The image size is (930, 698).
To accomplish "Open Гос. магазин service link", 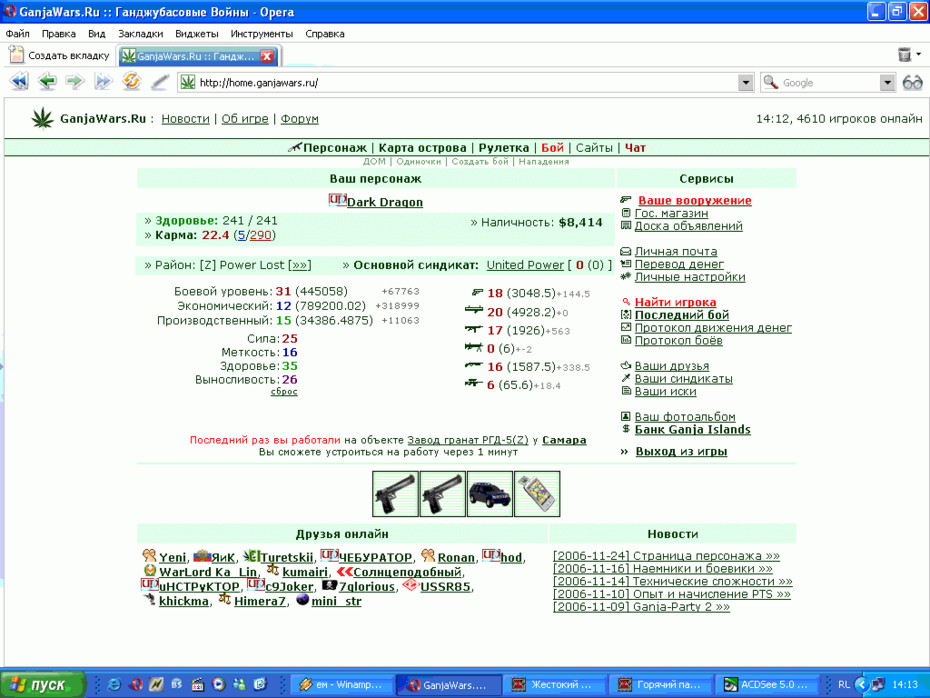I will point(671,213).
